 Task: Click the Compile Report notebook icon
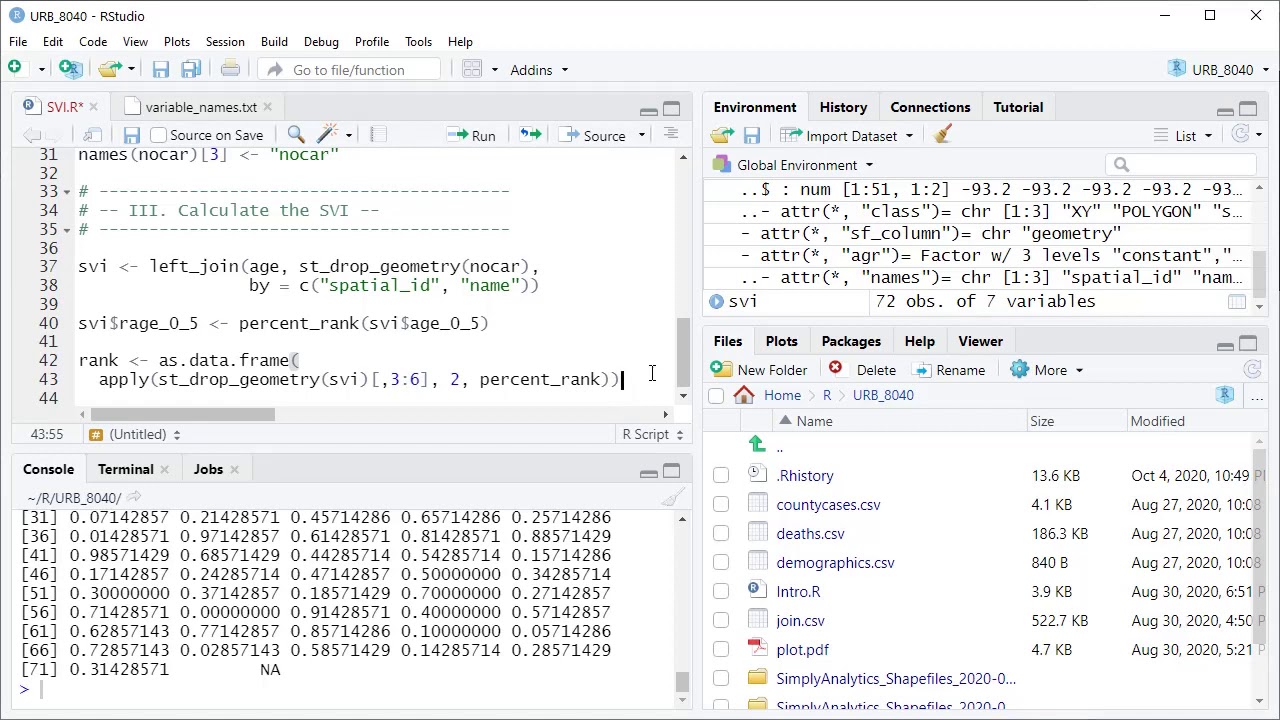point(378,135)
